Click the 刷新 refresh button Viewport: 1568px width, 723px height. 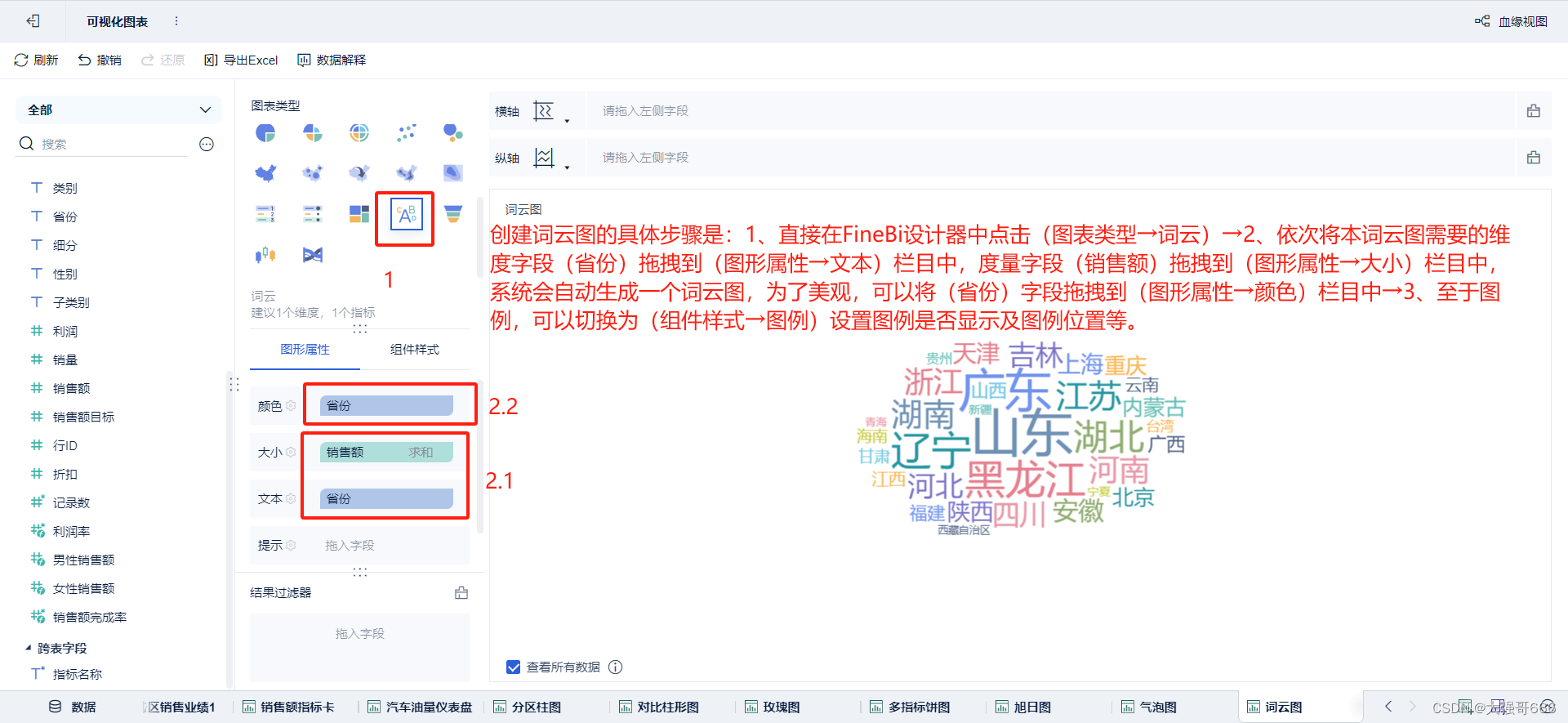36,60
